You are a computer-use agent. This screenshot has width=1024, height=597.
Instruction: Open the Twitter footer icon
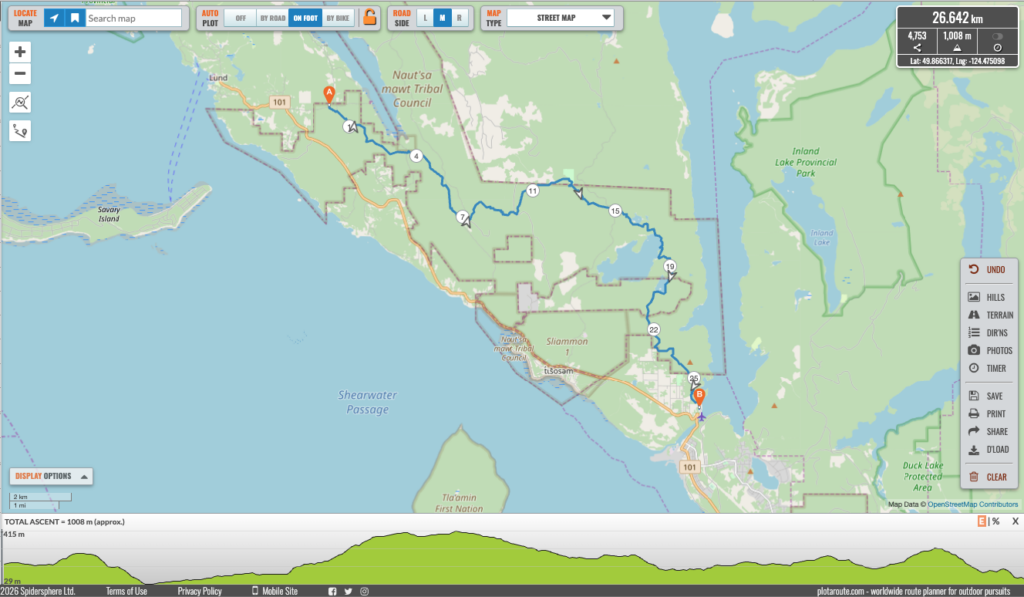pyautogui.click(x=348, y=591)
